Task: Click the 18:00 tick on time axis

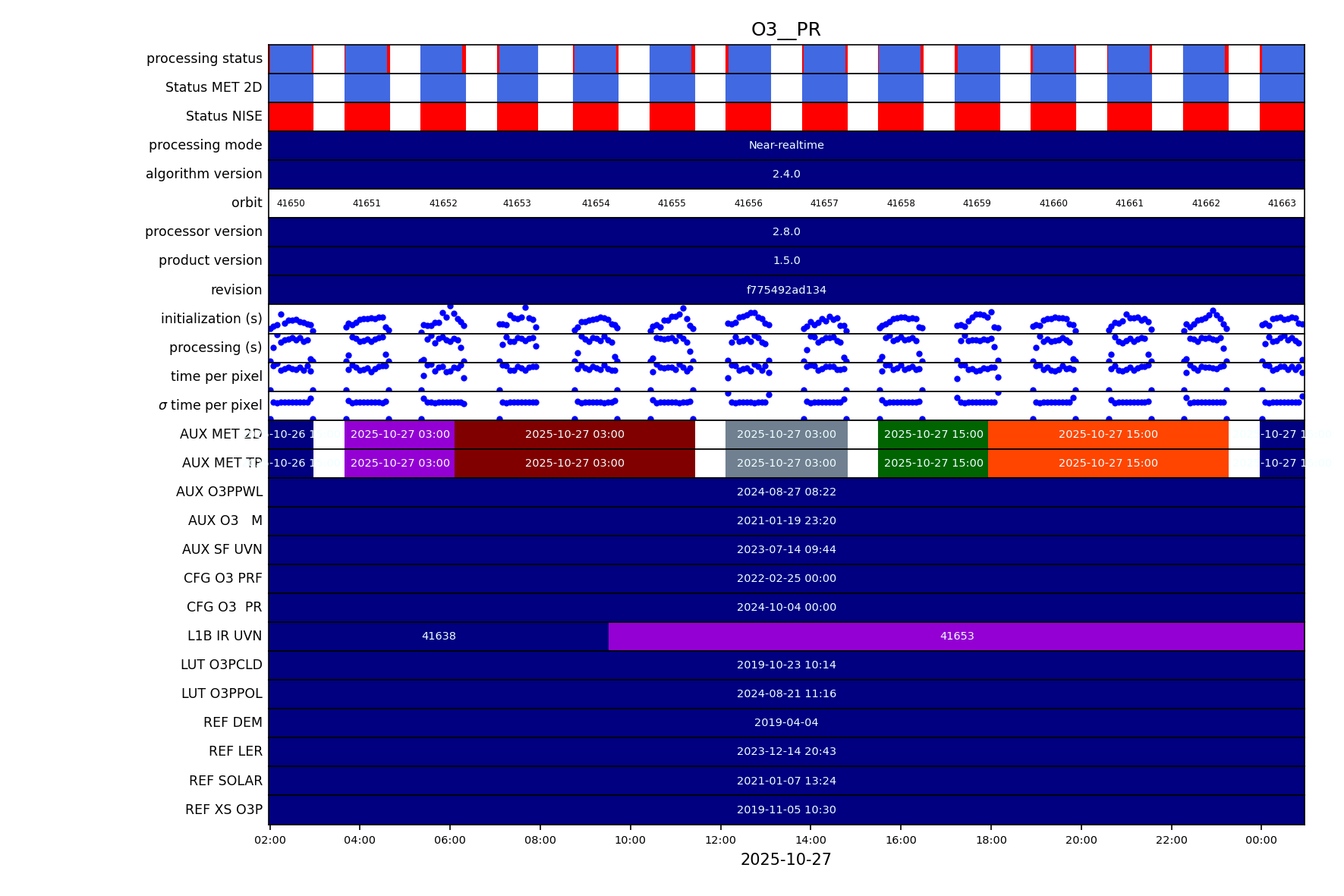Action: tap(991, 840)
